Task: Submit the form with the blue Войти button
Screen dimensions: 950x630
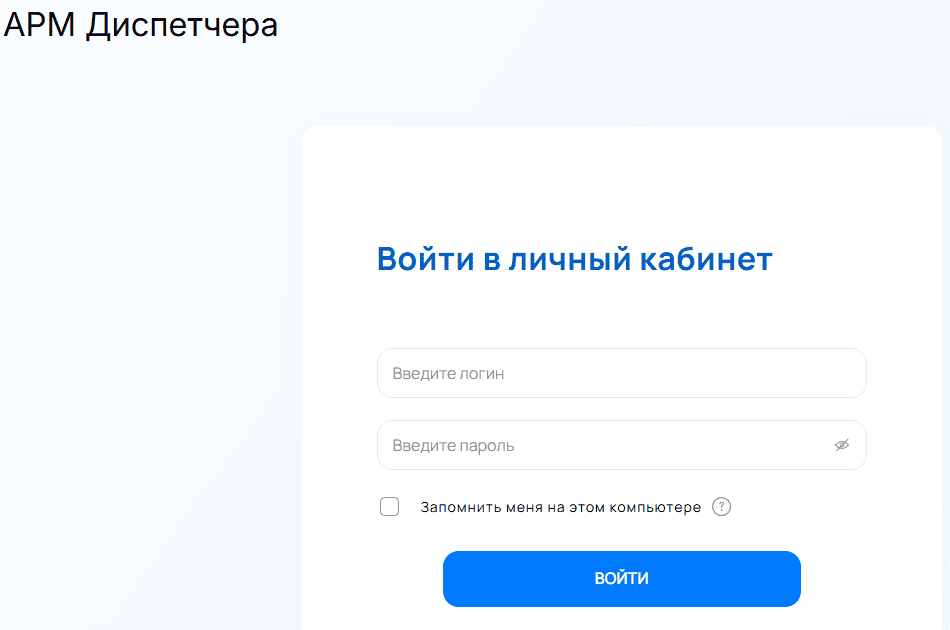Action: point(621,579)
